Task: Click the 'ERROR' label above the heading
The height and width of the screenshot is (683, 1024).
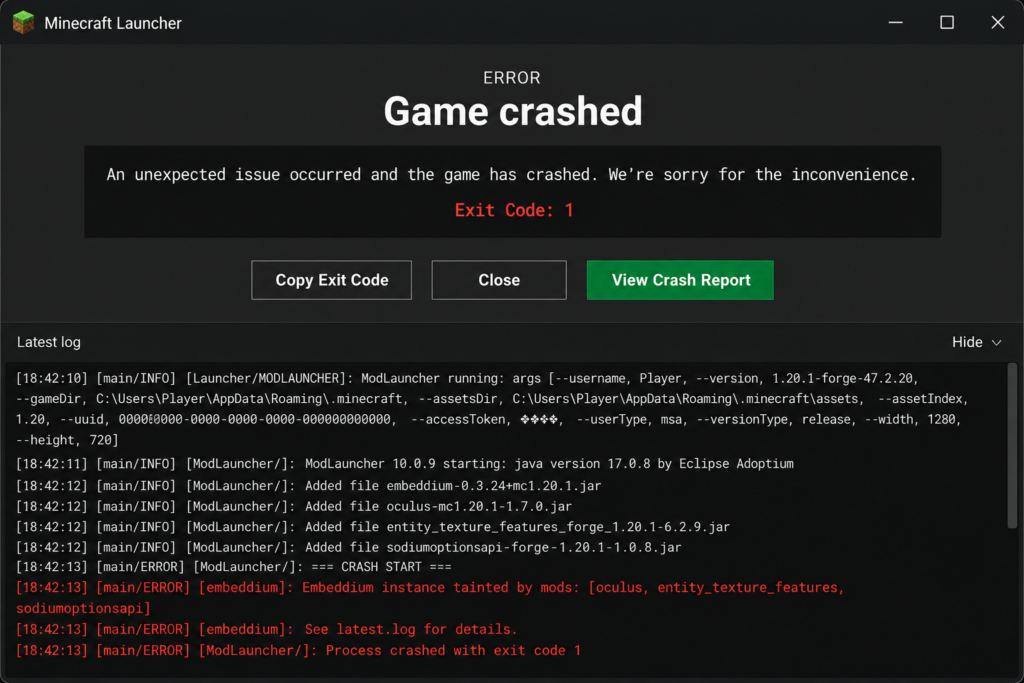Action: [512, 78]
